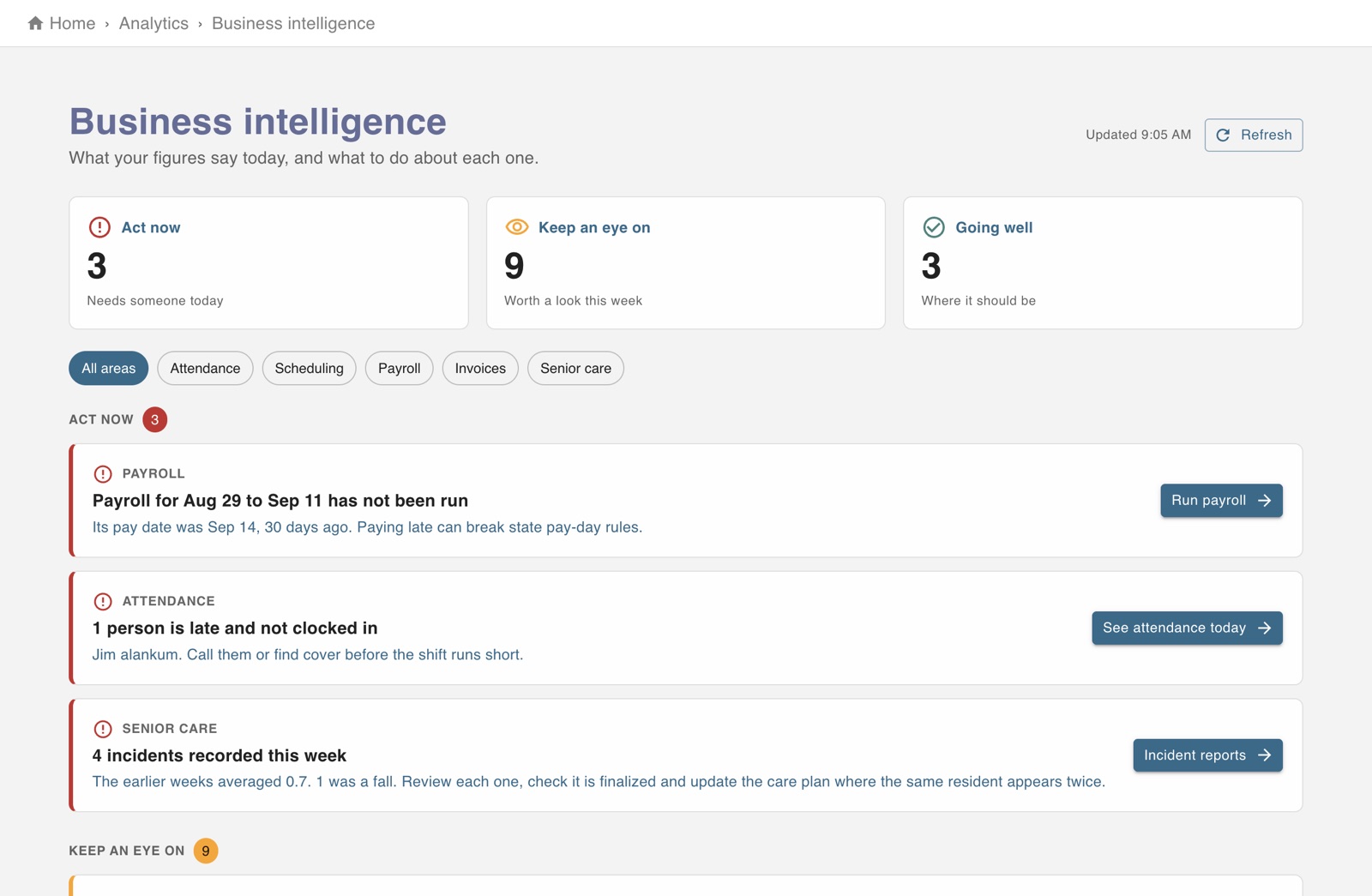The width and height of the screenshot is (1372, 896).
Task: Click Where it should be text
Action: pos(978,301)
